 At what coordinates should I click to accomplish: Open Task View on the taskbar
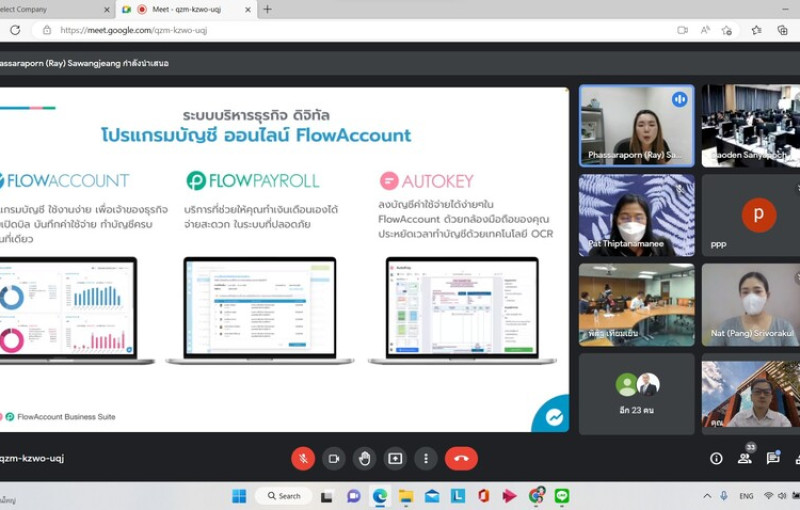click(x=327, y=496)
